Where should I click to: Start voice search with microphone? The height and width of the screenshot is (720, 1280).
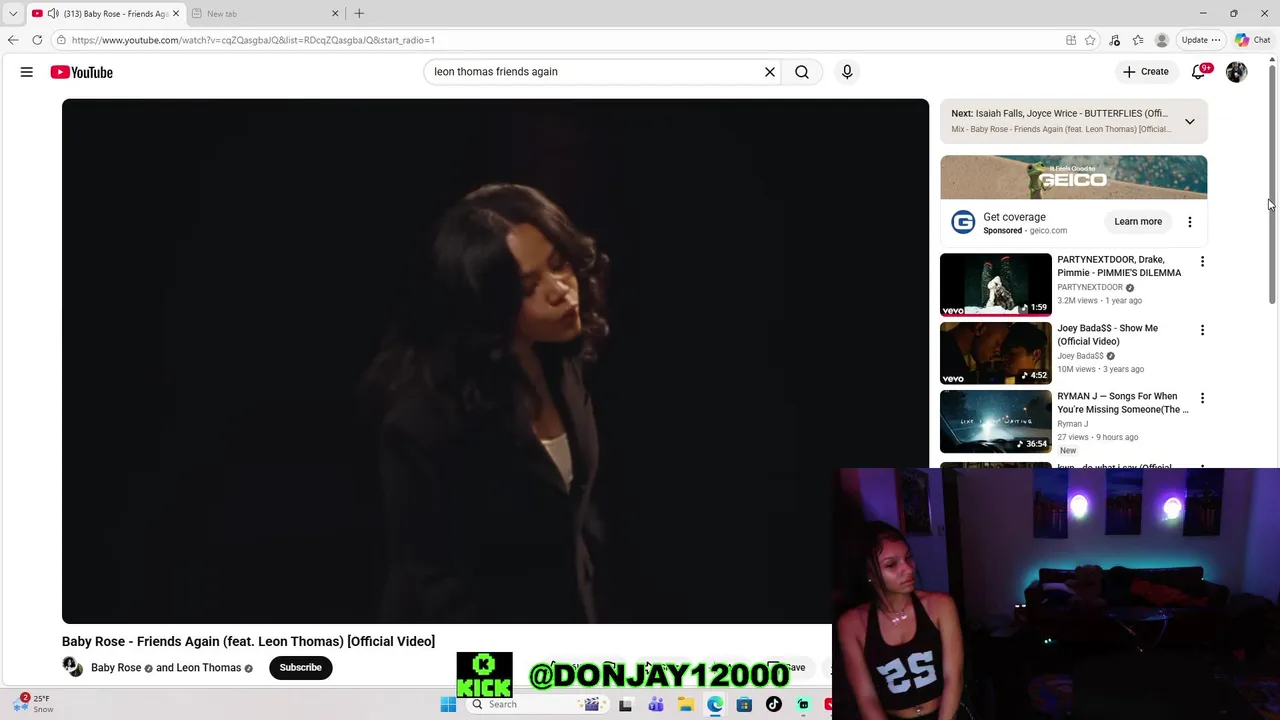coord(847,72)
